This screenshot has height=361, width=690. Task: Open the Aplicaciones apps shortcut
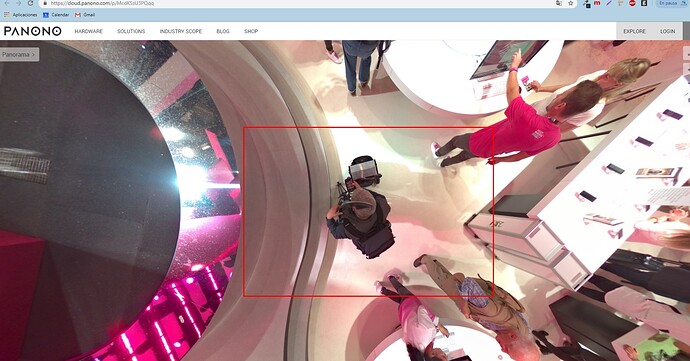click(21, 15)
